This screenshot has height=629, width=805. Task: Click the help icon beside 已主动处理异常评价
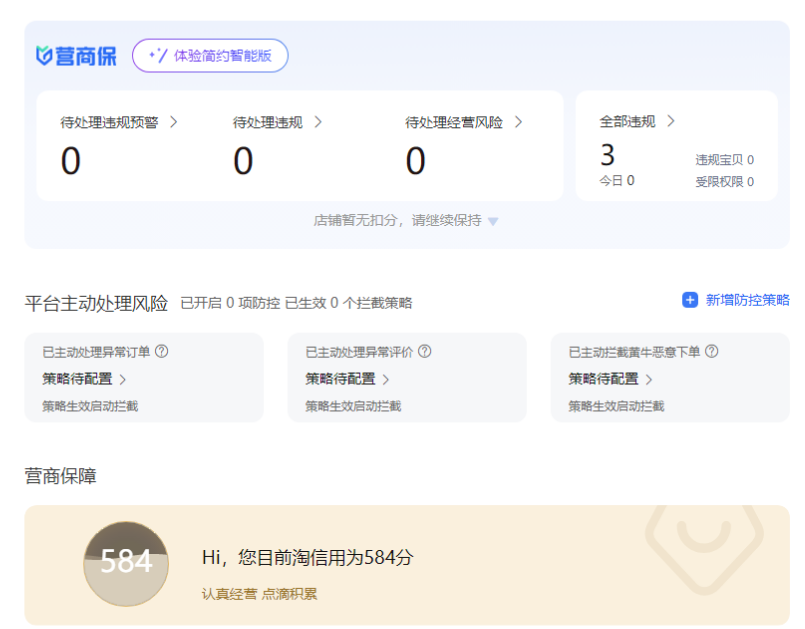(425, 352)
